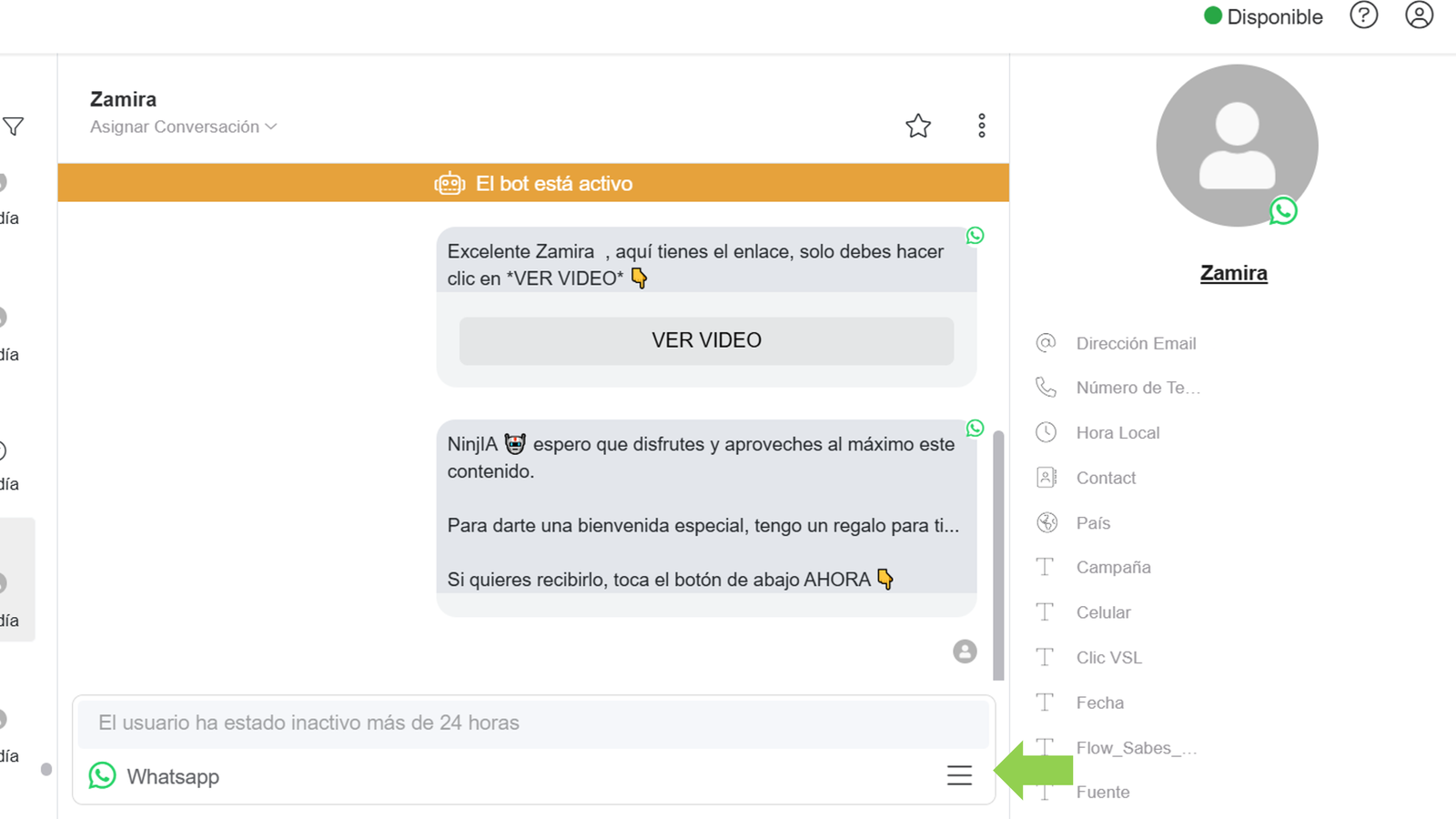Click the filter funnel icon
This screenshot has height=819, width=1456.
[14, 126]
